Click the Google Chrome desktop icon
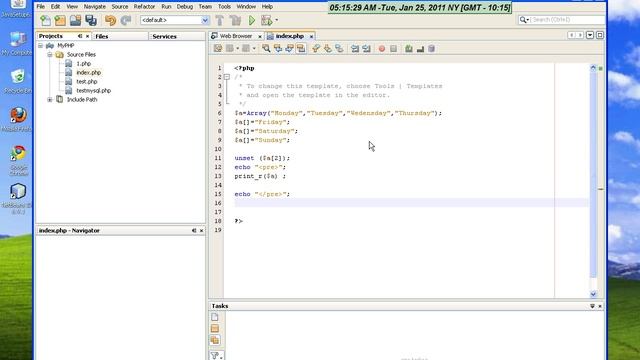This screenshot has width=640, height=360. 18,160
